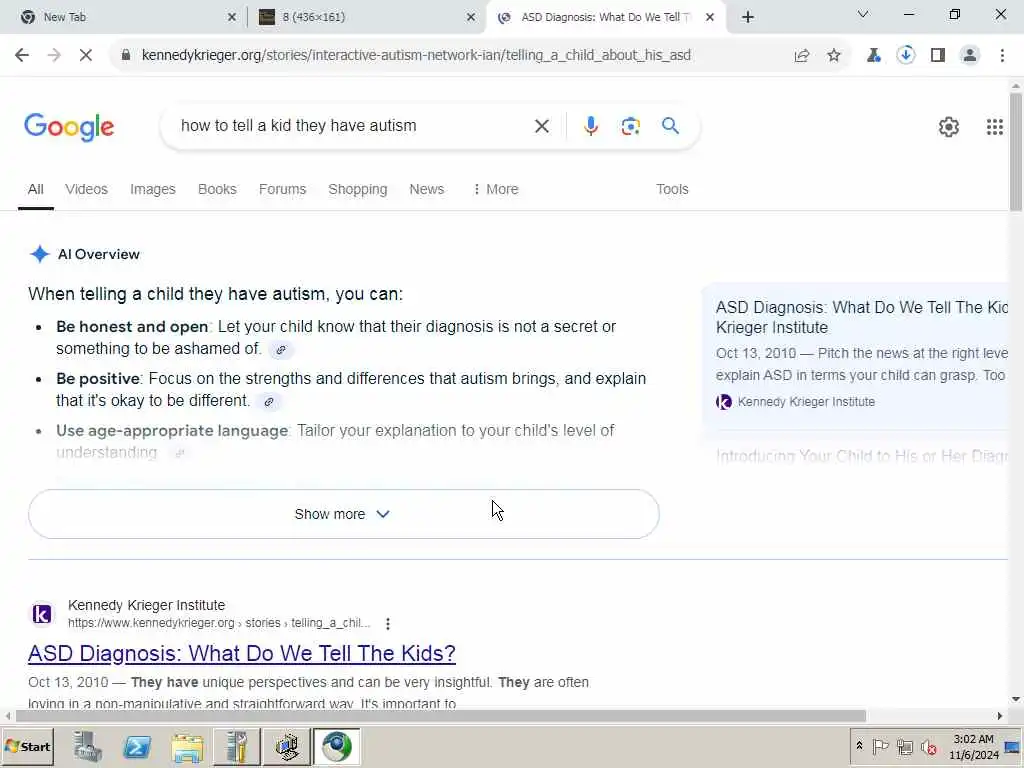Click the muted volume tray icon
Viewport: 1024px width, 768px height.
click(928, 747)
